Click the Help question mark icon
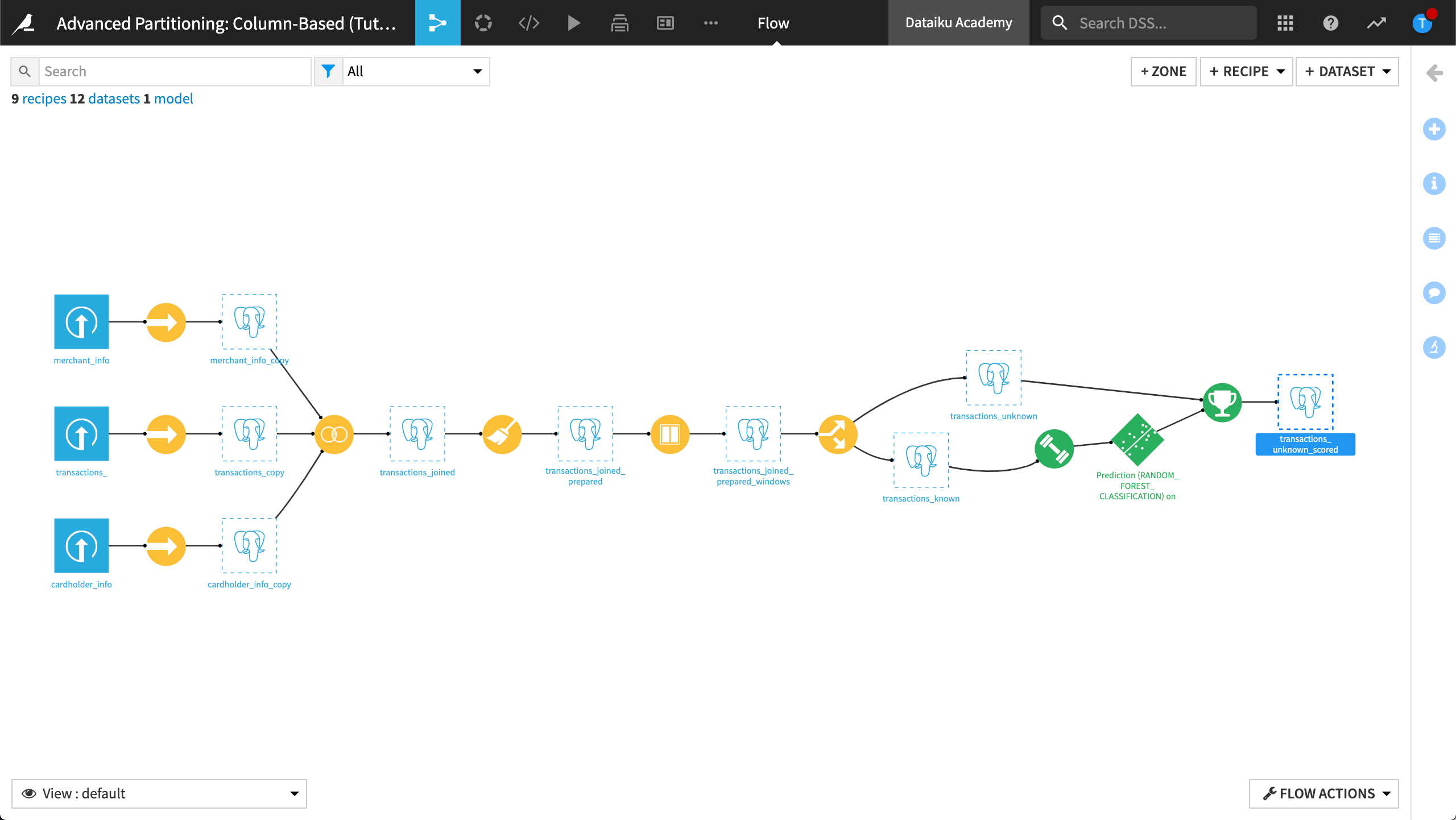This screenshot has height=820, width=1456. click(x=1331, y=23)
